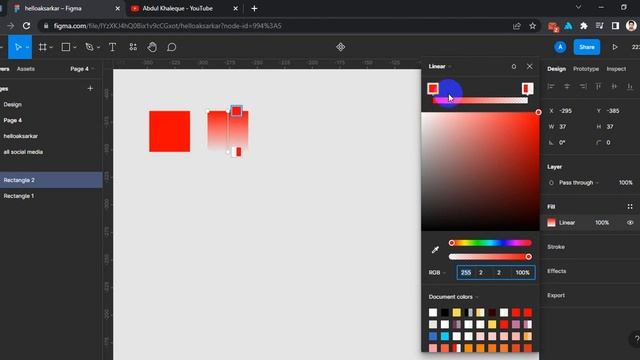The image size is (640, 360).
Task: Align left alignment icon
Action: click(551, 86)
